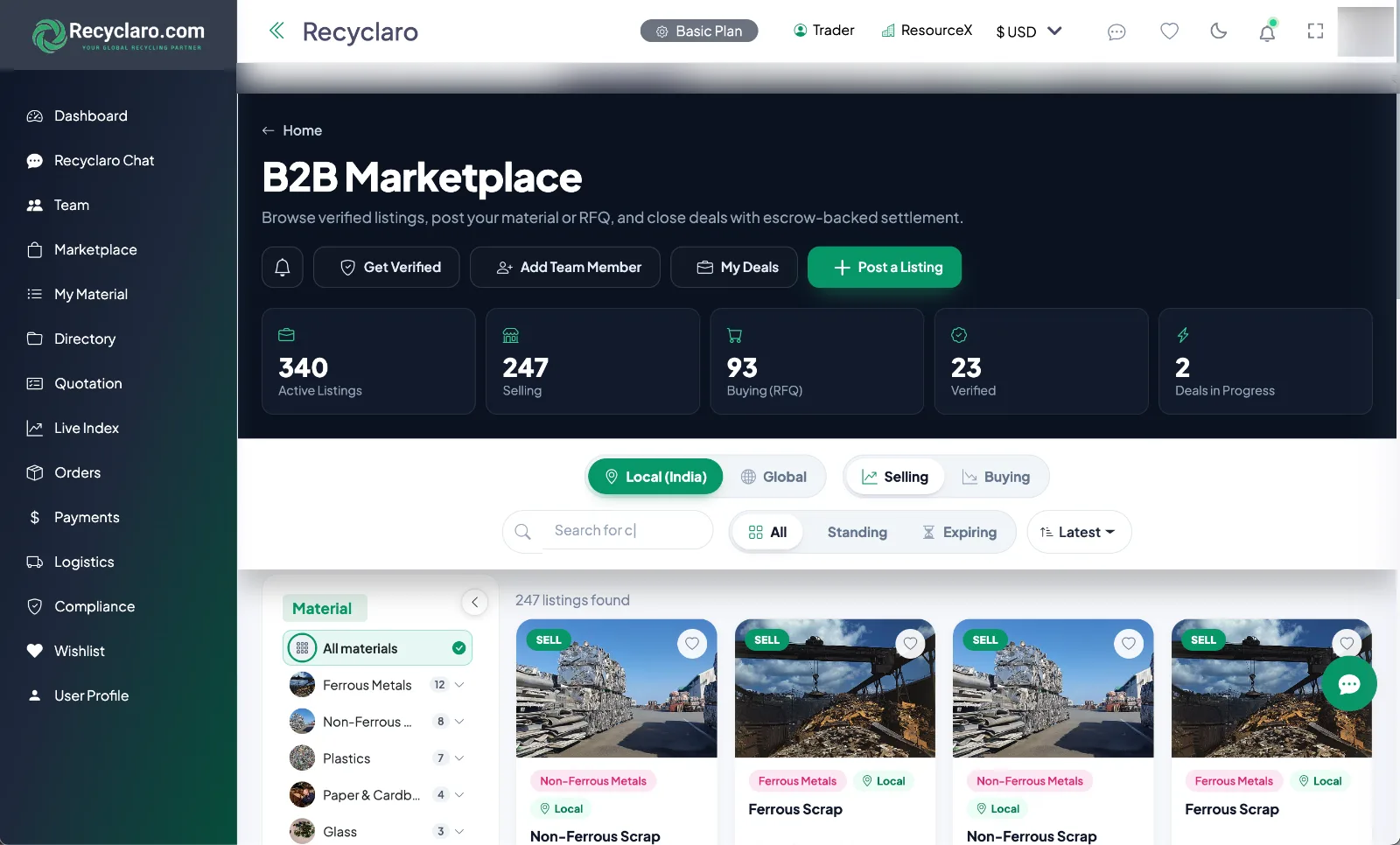Switch to Global listings
Screen dimensions: 1400x845
point(773,477)
